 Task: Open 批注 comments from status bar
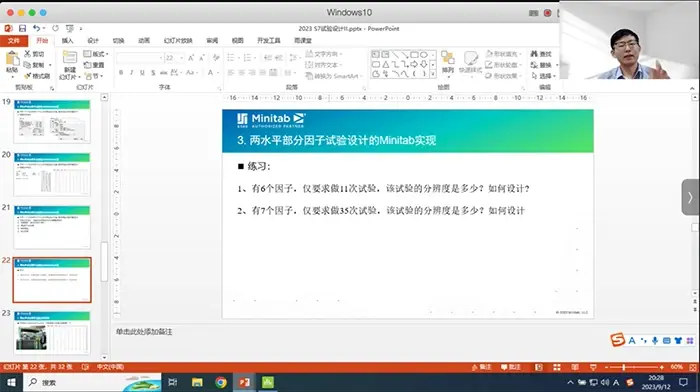coord(511,367)
